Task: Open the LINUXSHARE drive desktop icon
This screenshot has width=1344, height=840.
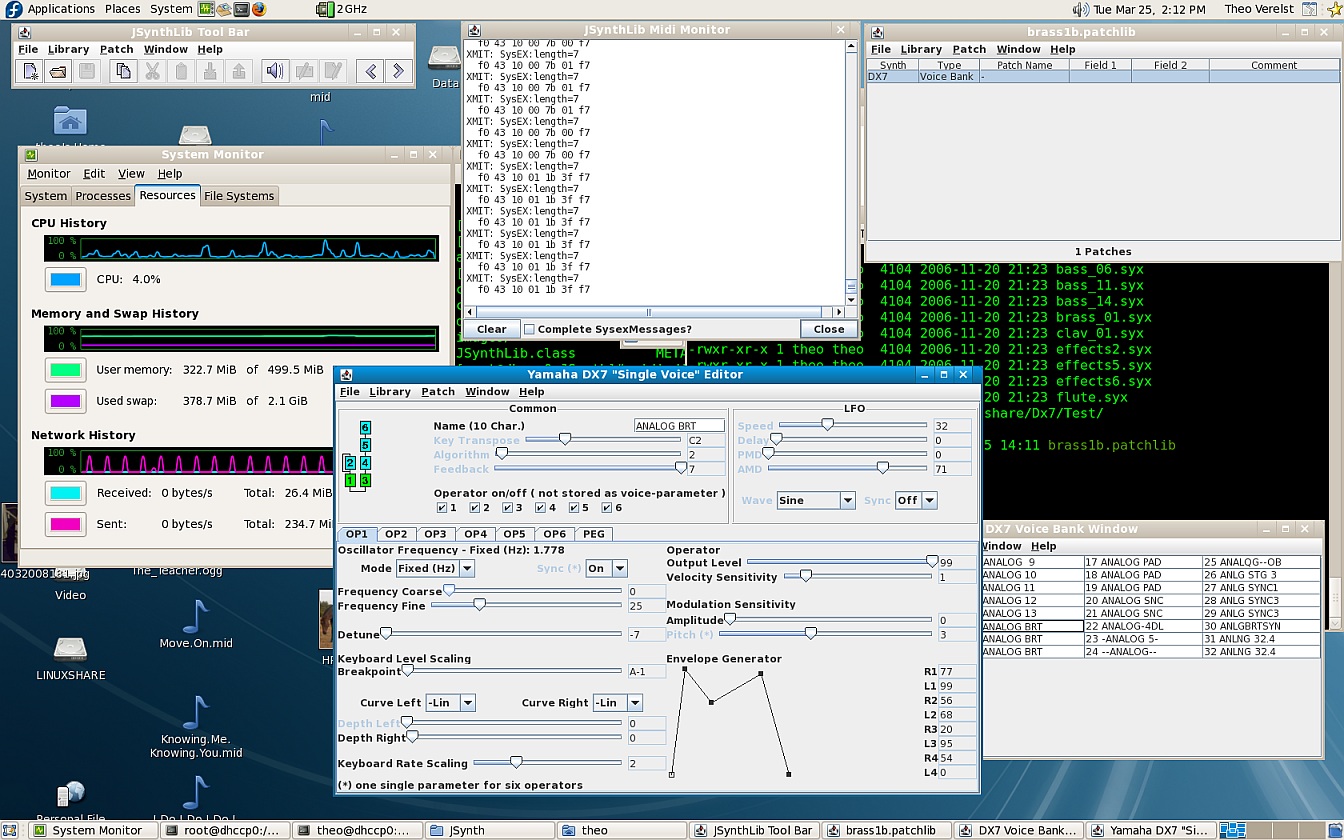Action: click(70, 650)
